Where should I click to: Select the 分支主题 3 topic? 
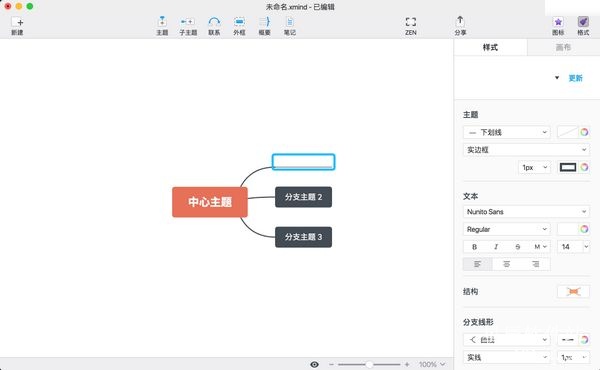[303, 237]
